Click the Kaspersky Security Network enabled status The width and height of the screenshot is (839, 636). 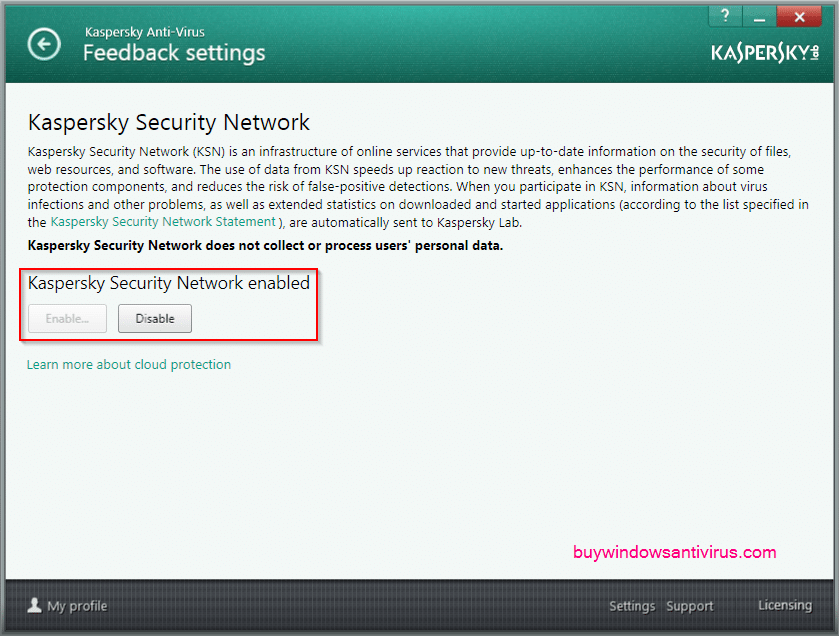click(x=169, y=283)
